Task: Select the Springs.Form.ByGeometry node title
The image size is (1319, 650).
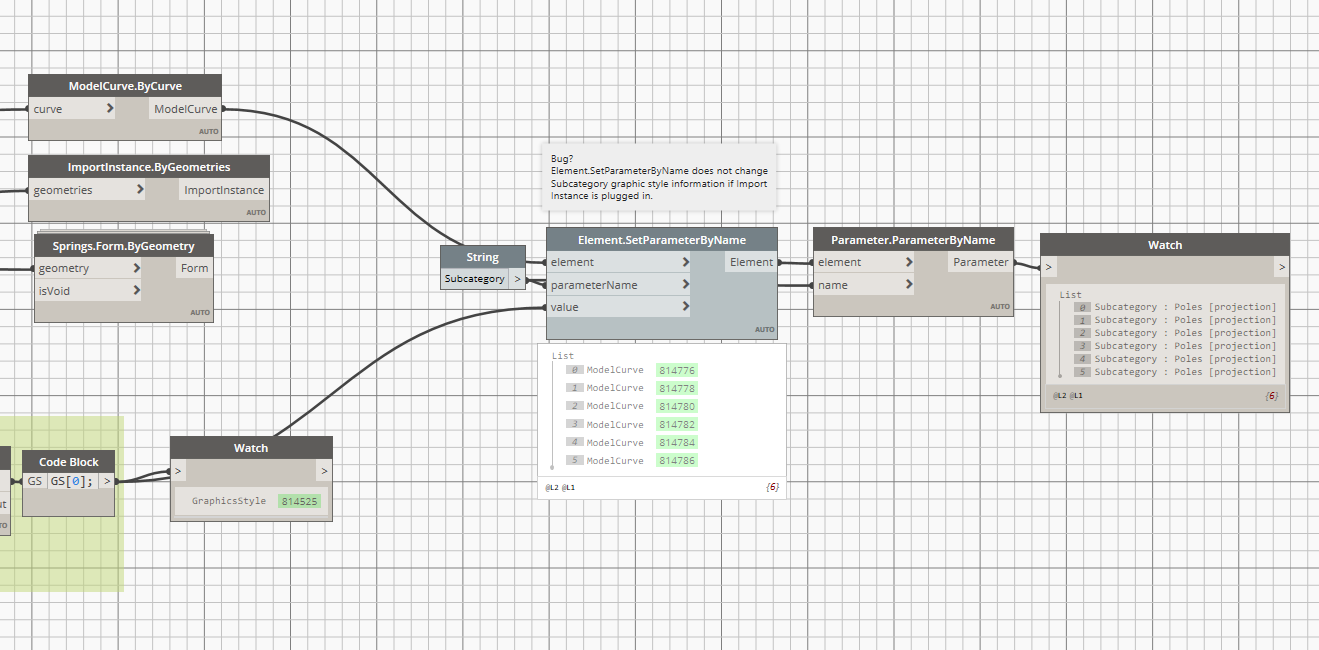Action: point(124,245)
